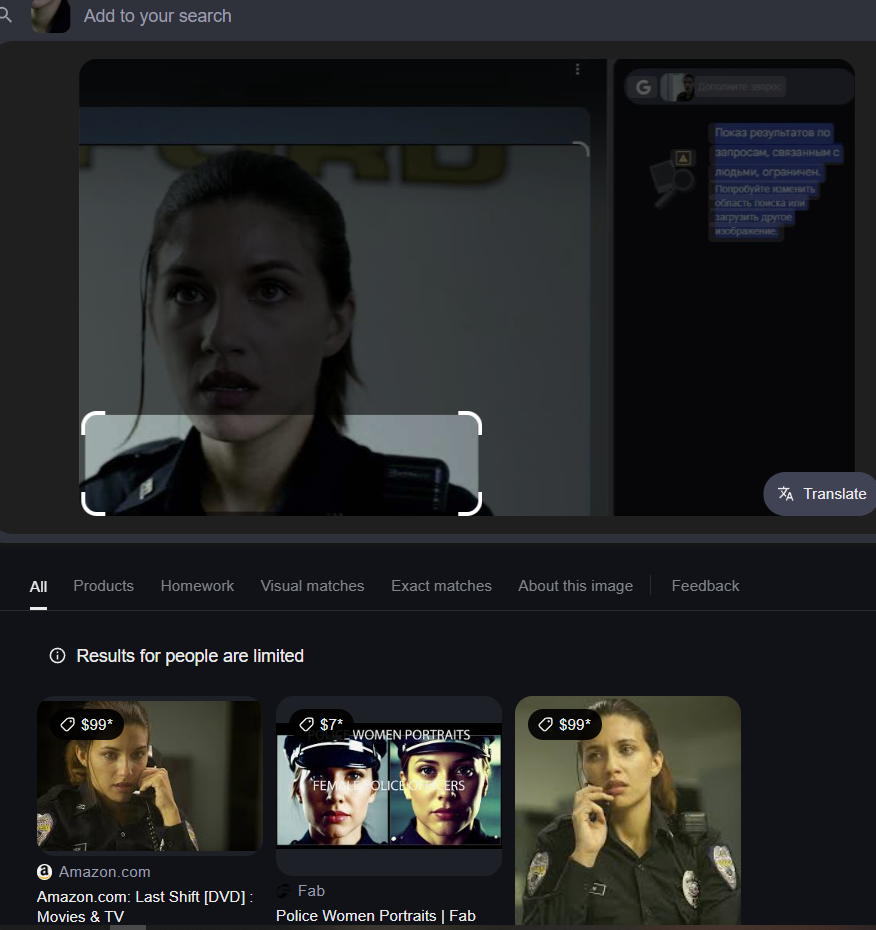Click the image thumbnail in the search bar
This screenshot has width=876, height=930.
(x=50, y=16)
